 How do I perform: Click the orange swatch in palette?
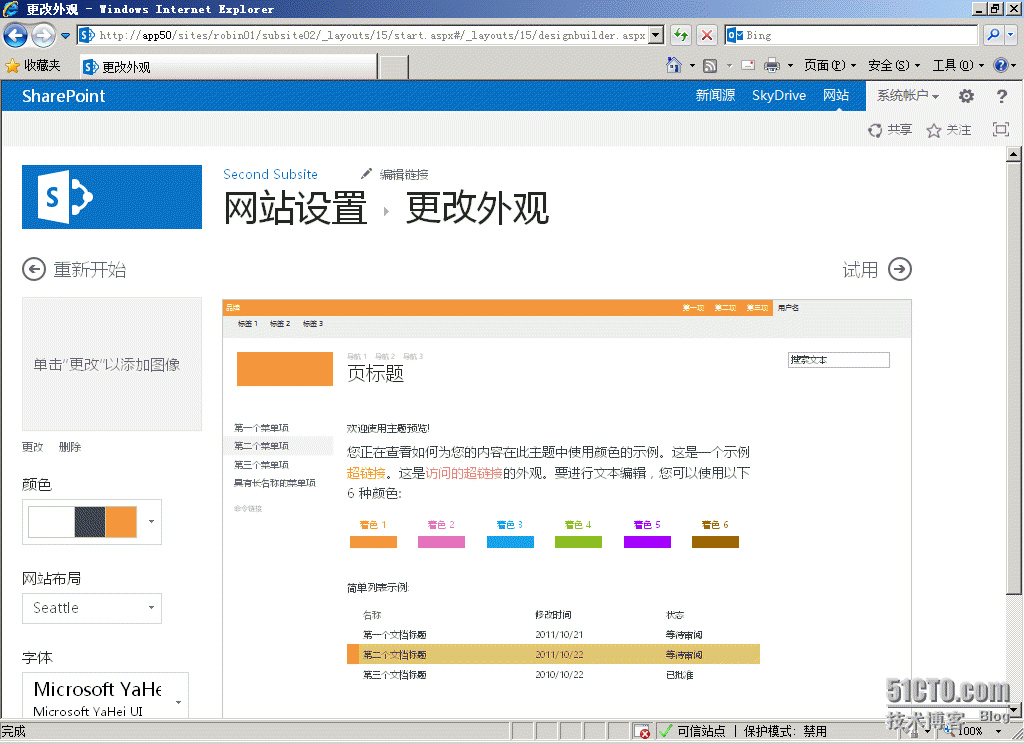(121, 521)
